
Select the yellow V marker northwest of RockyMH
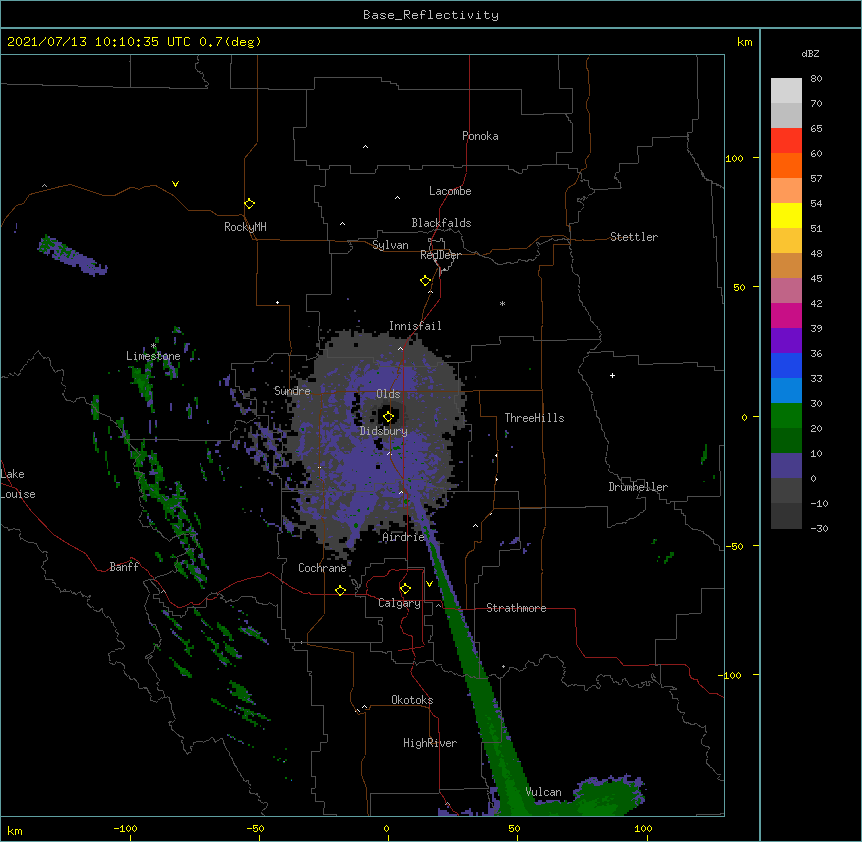(175, 184)
